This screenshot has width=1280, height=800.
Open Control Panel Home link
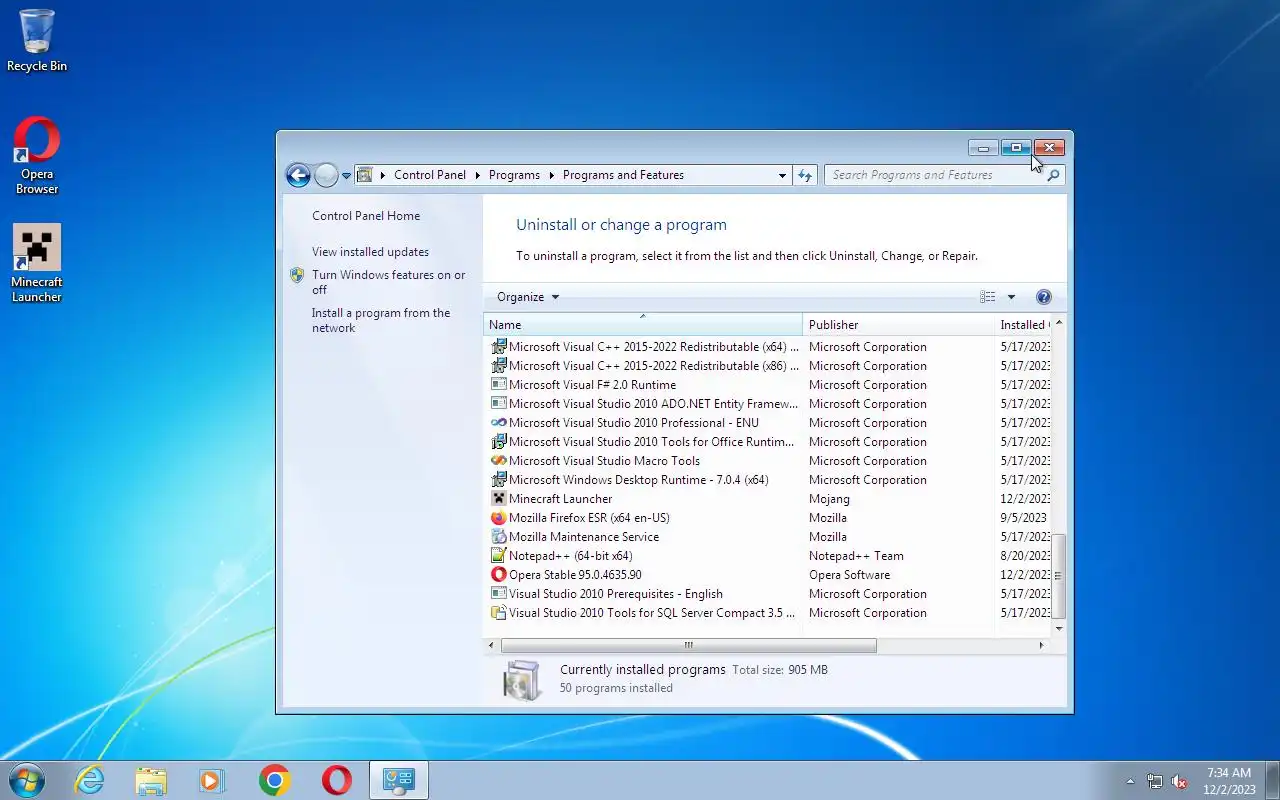pos(366,216)
